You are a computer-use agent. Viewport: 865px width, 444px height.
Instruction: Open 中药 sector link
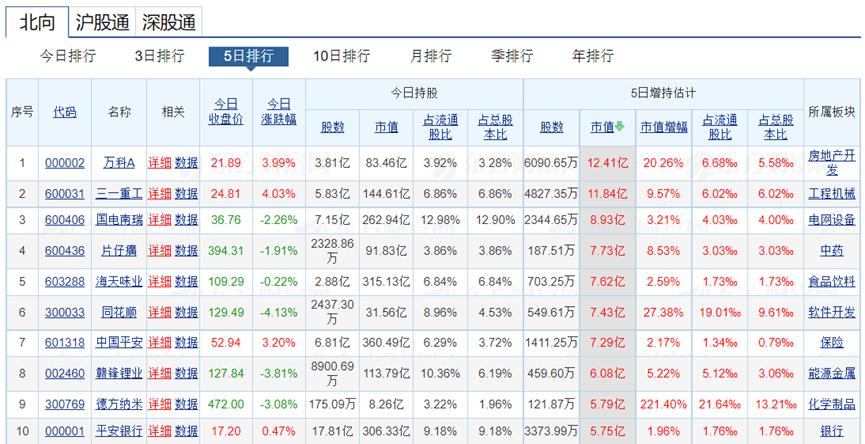831,250
